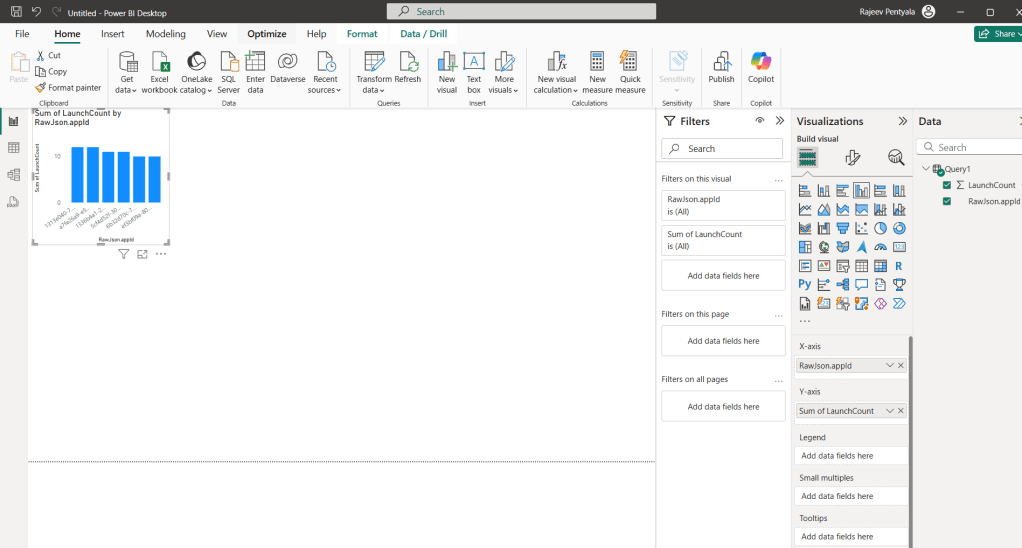Click the SQL Server icon
The image size is (1022, 548).
(229, 62)
